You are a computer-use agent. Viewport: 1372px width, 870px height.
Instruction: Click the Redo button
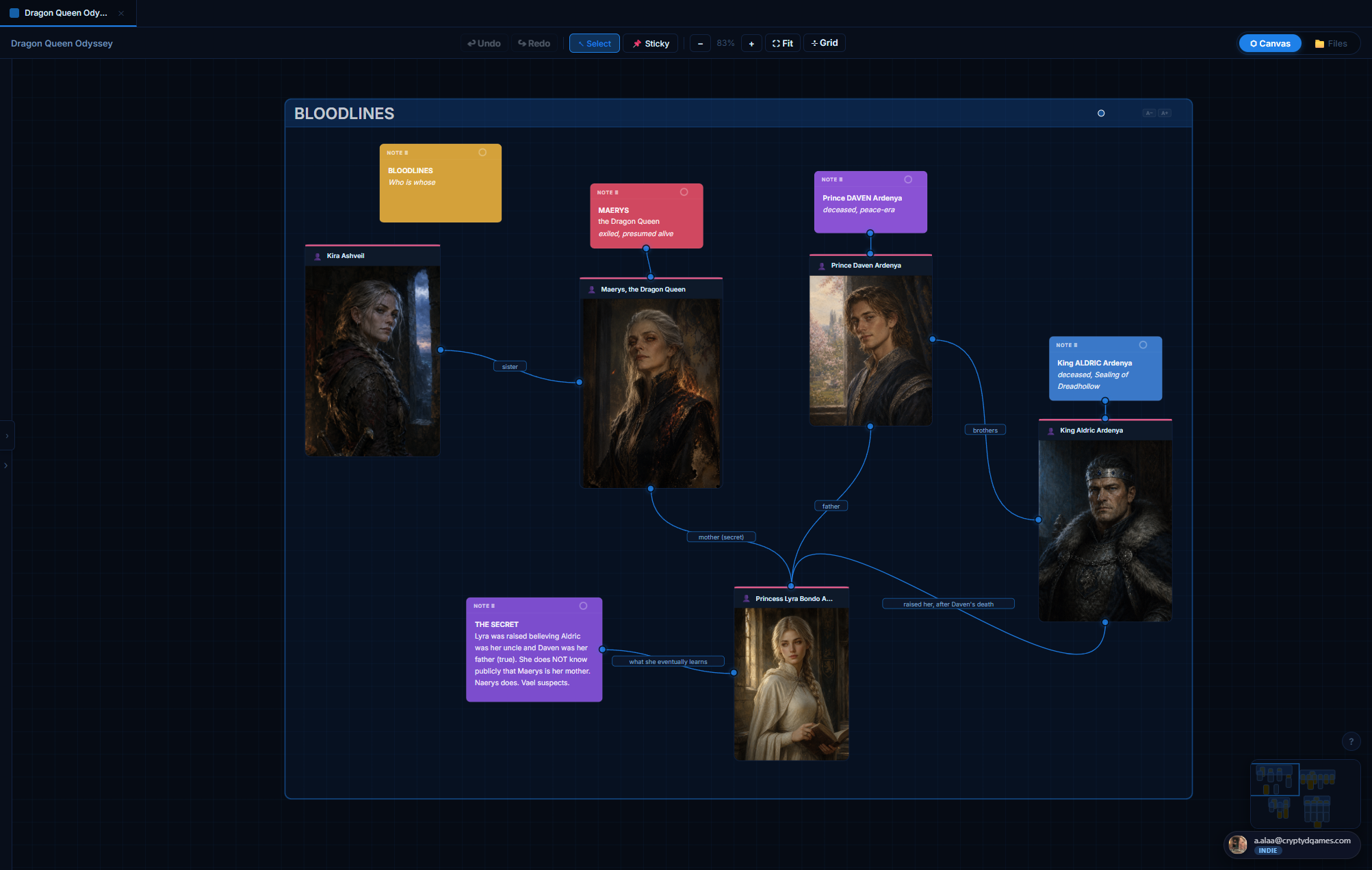point(534,43)
